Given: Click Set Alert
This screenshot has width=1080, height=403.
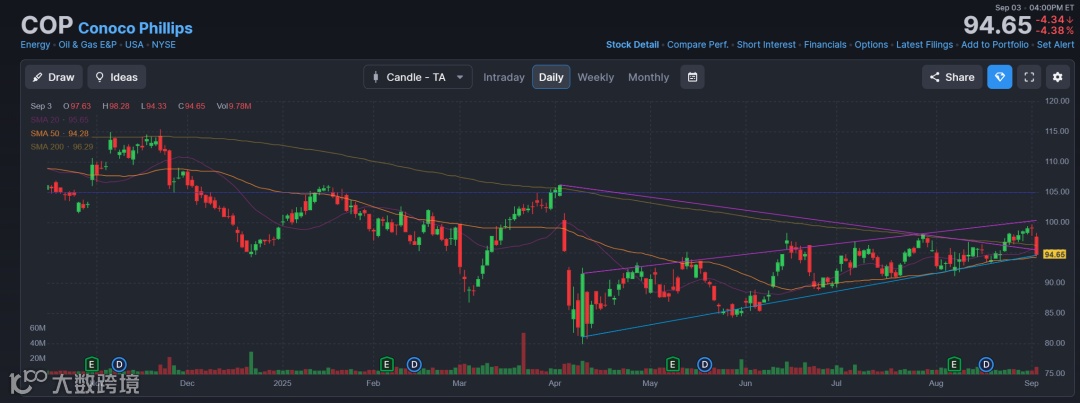Looking at the screenshot, I should point(1055,45).
